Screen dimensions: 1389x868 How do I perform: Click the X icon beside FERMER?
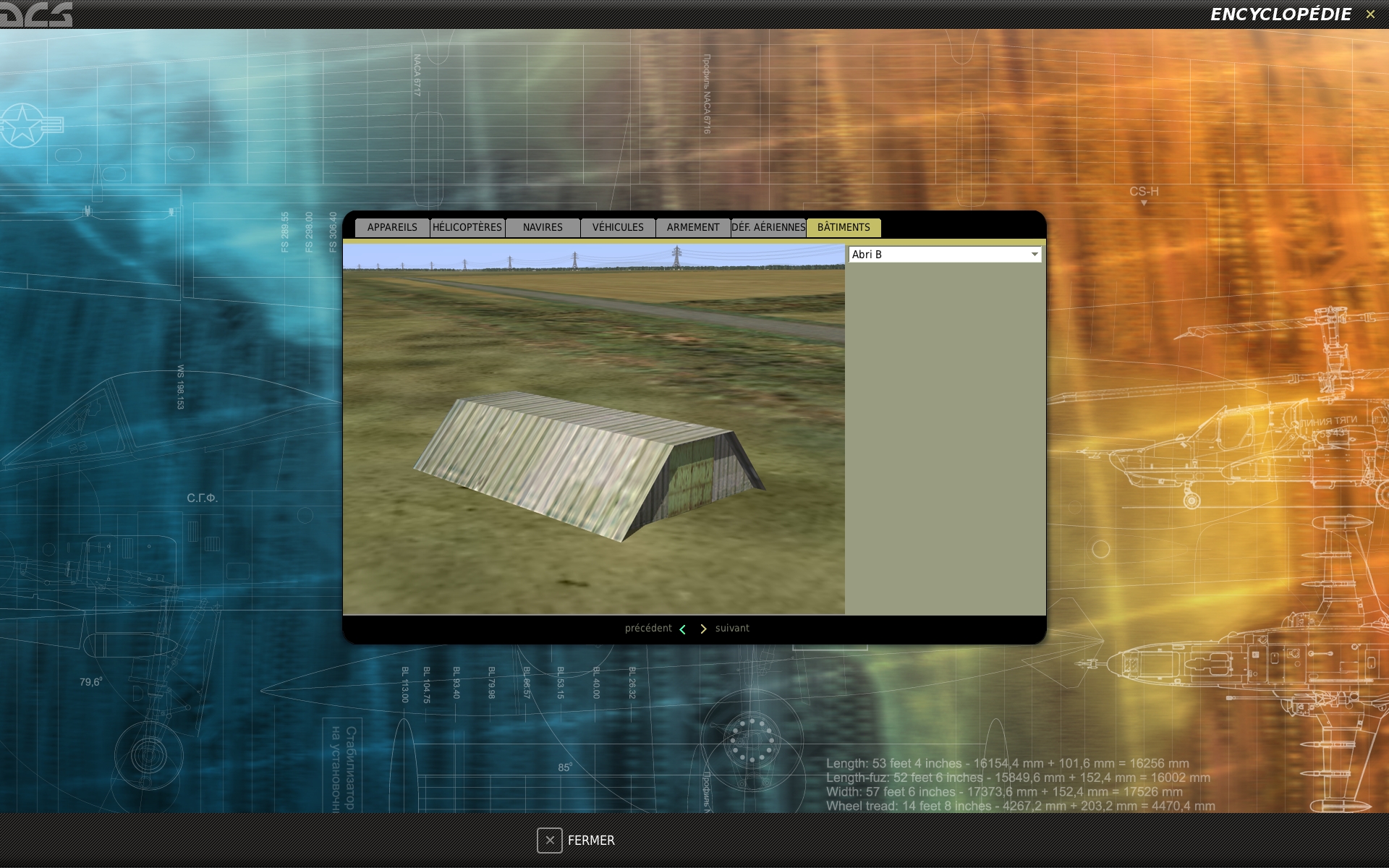(550, 841)
